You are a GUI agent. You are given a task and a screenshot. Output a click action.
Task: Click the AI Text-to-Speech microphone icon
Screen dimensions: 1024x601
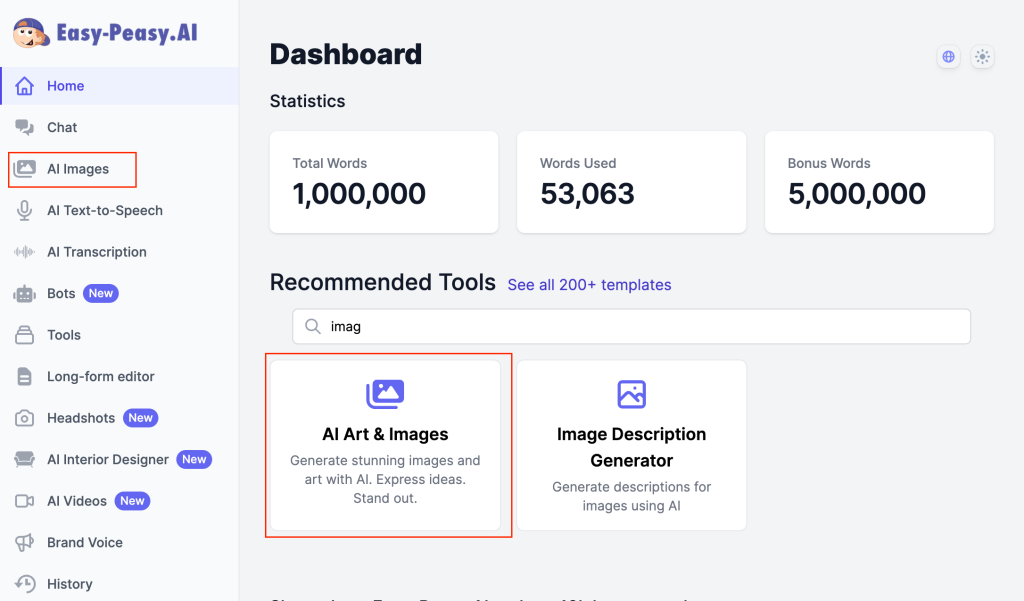click(x=25, y=210)
